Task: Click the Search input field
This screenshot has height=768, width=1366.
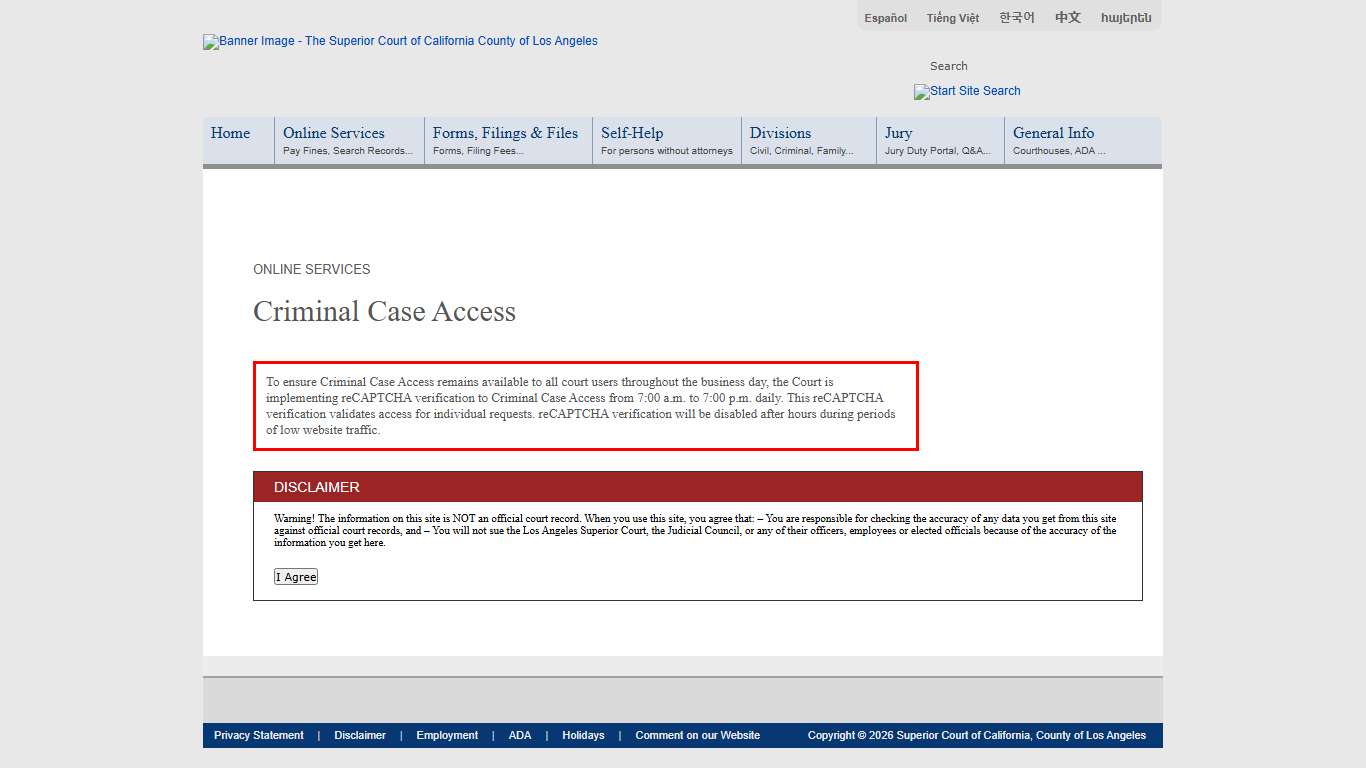Action: click(x=948, y=66)
